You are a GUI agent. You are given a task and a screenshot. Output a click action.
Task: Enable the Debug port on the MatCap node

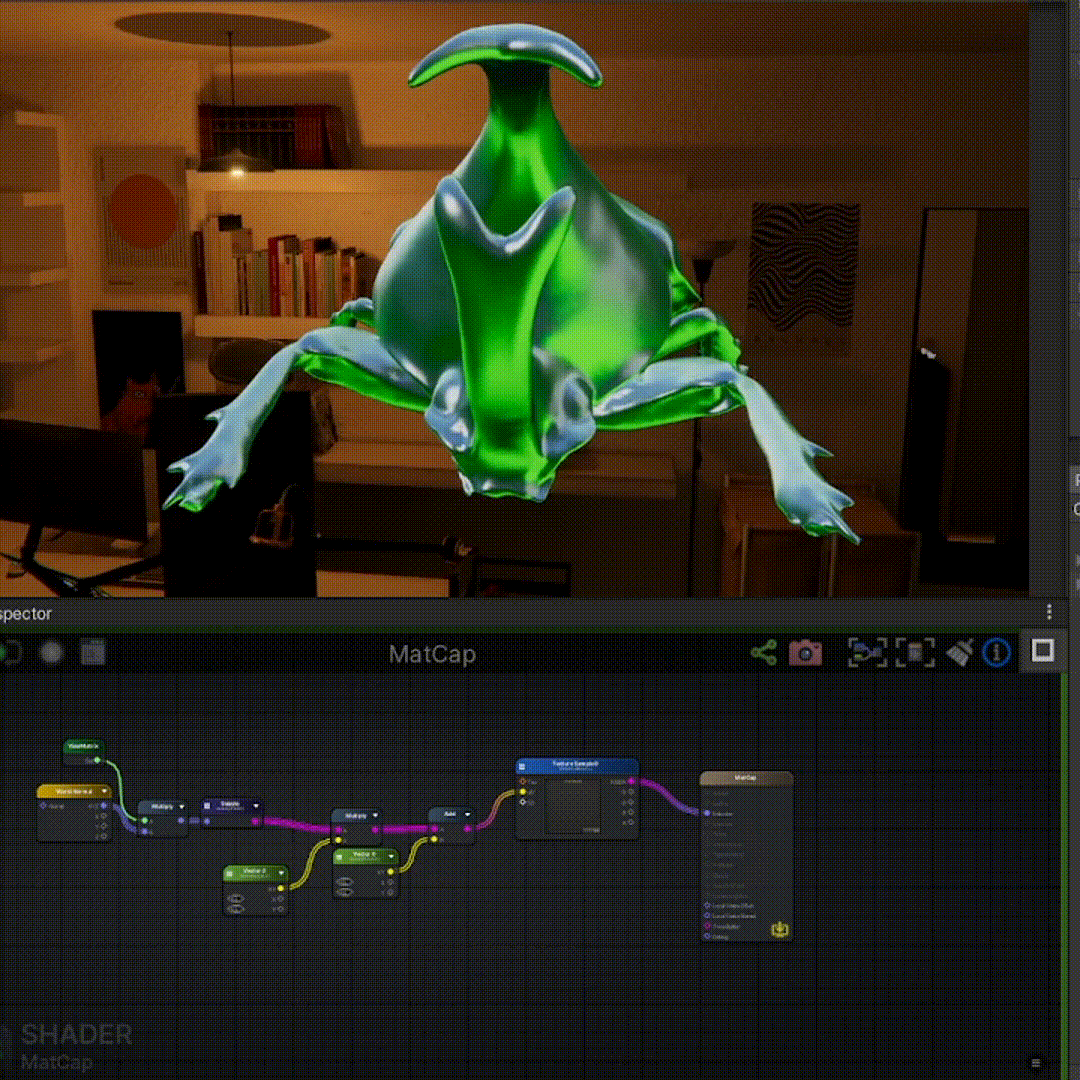tap(707, 935)
